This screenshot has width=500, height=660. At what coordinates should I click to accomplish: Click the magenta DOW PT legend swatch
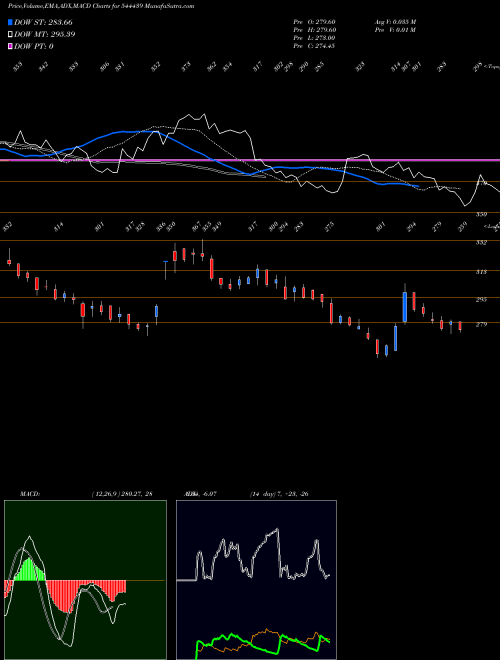10,46
